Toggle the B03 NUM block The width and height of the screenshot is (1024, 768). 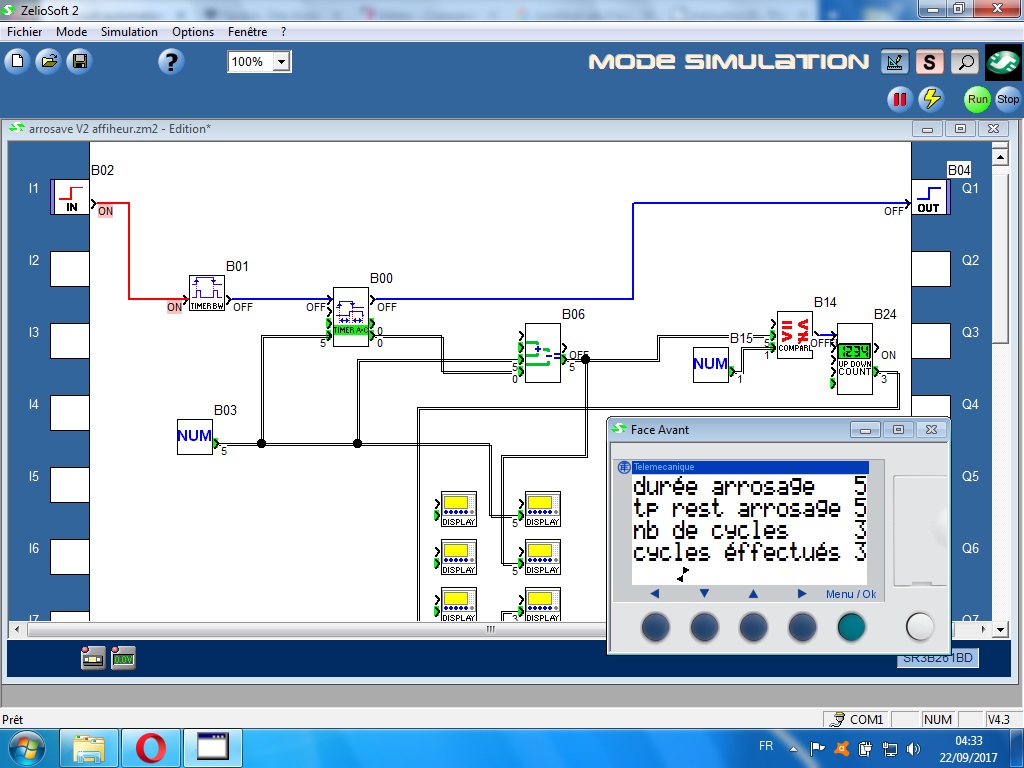pos(195,437)
